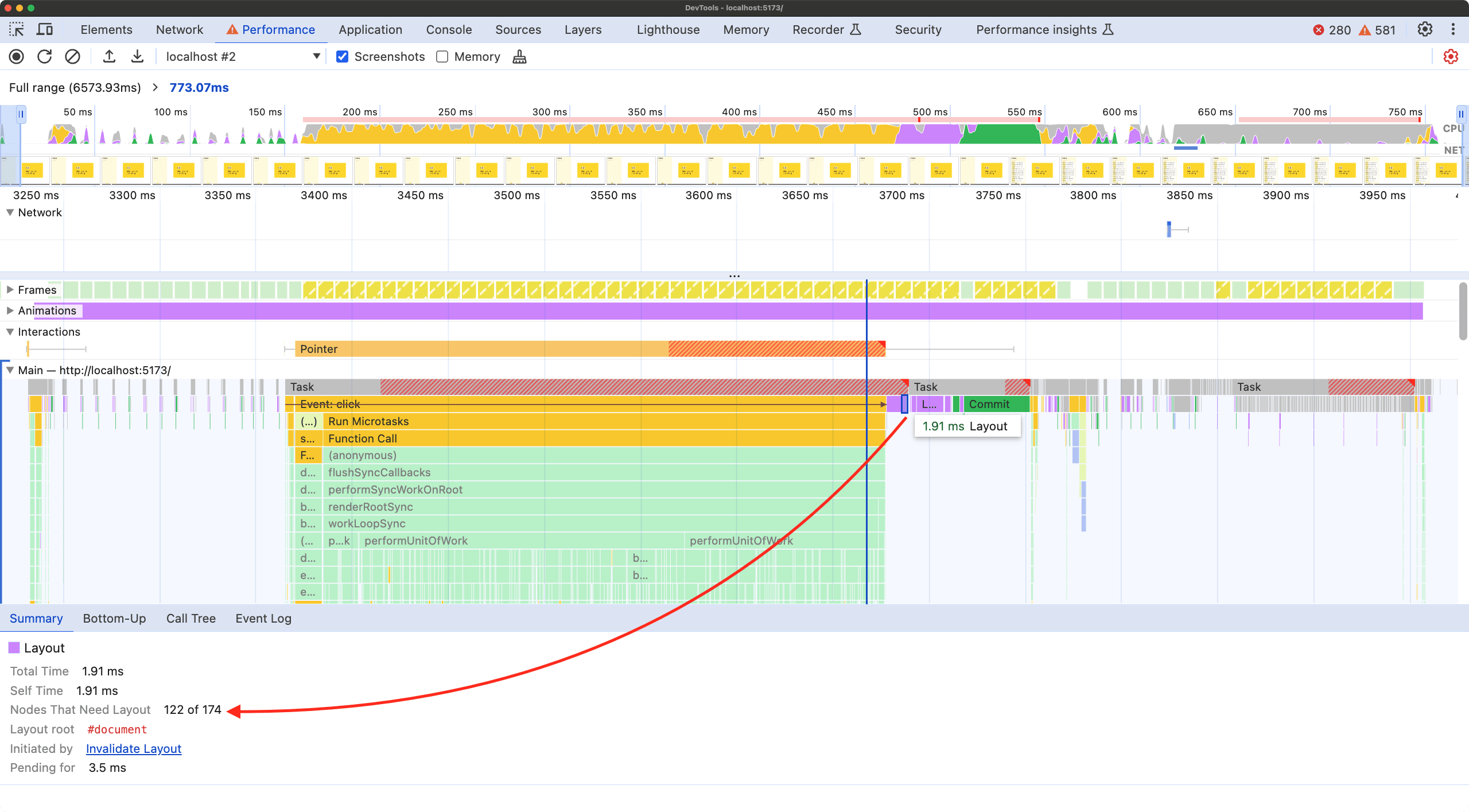This screenshot has width=1469, height=812.
Task: Expand the Frames track
Action: pyautogui.click(x=10, y=289)
